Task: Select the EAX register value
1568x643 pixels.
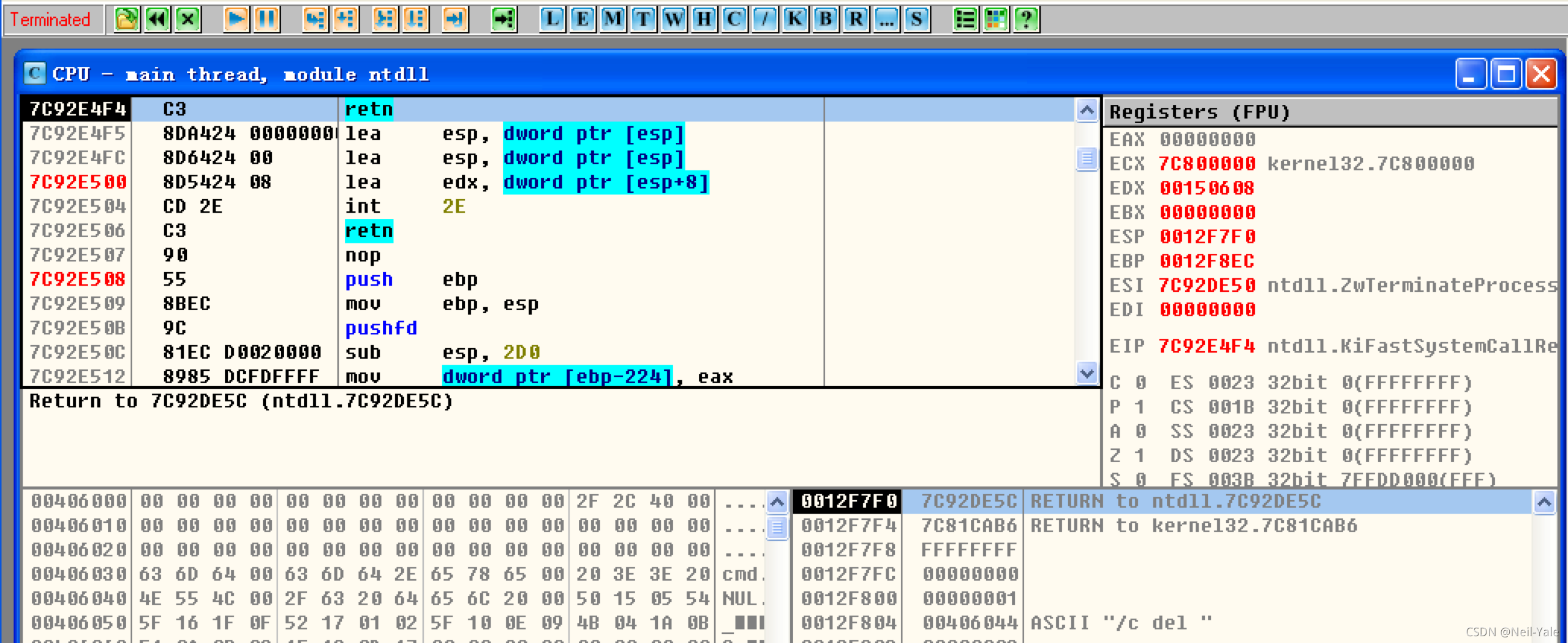Action: (1207, 139)
